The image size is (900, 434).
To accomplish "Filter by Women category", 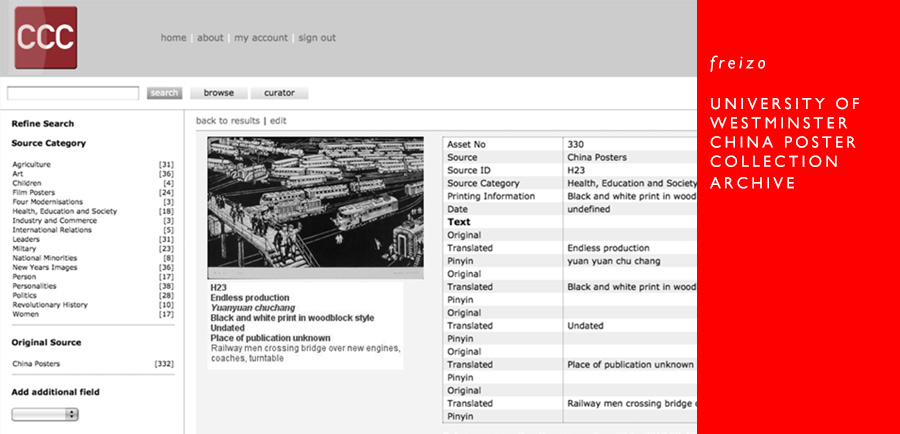I will point(25,314).
